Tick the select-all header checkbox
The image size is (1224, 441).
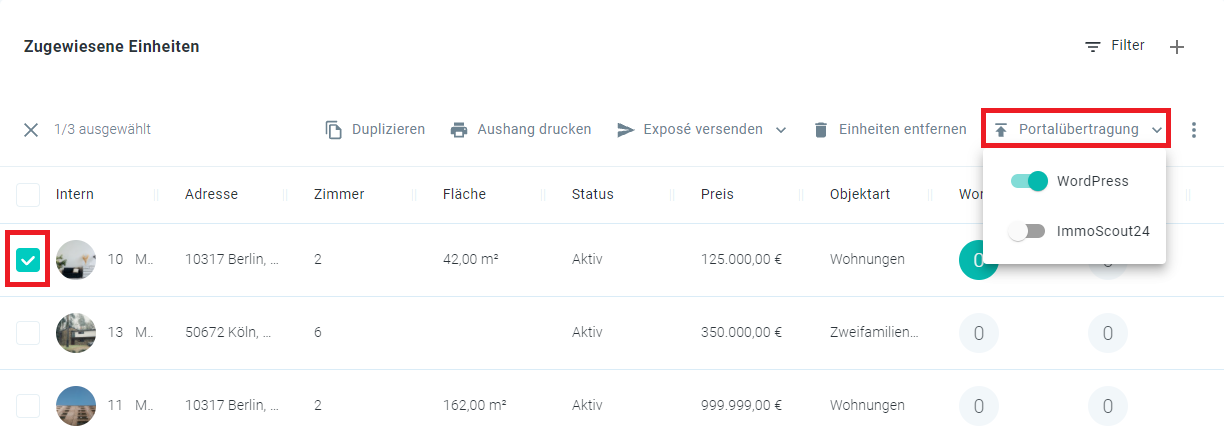tap(28, 194)
